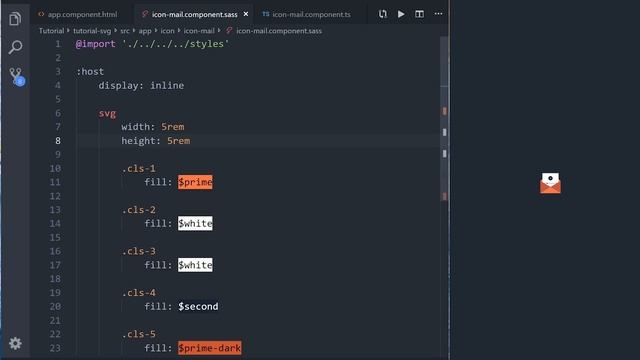Close the icon-mail.component.sass tab
640x360 pixels.
point(246,14)
